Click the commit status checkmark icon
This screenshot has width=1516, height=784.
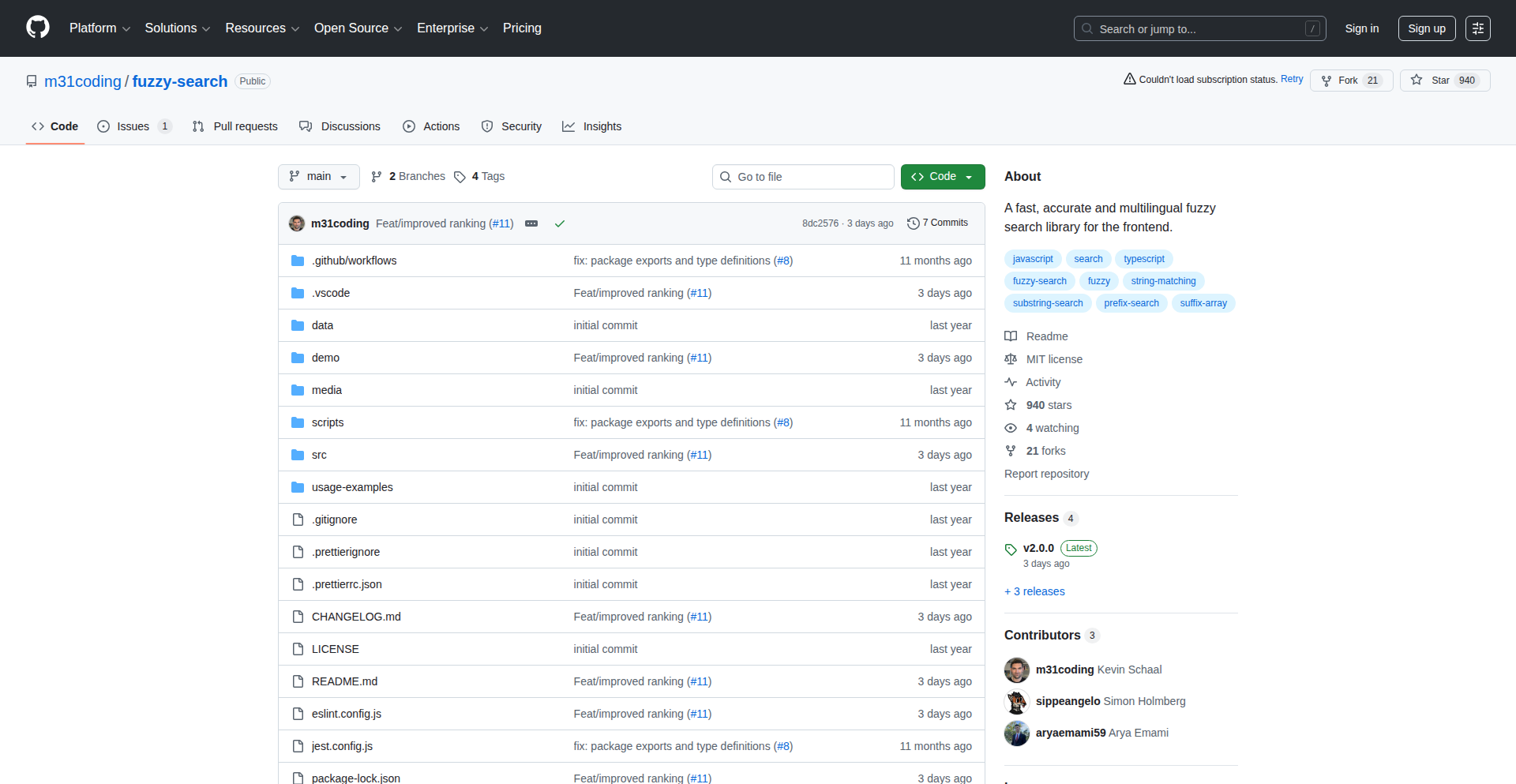pos(560,223)
